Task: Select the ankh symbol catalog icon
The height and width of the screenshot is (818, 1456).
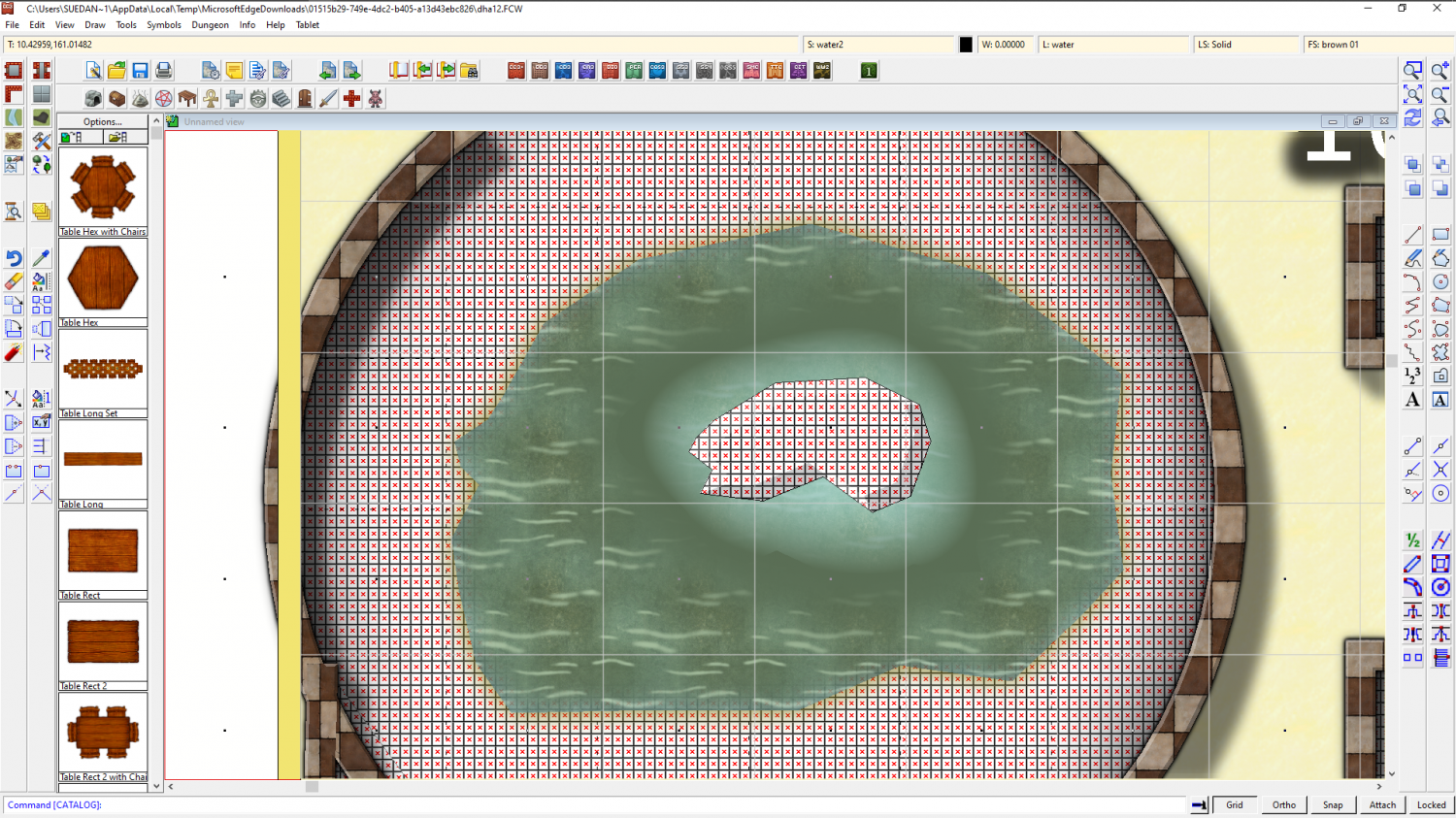Action: coord(211,98)
